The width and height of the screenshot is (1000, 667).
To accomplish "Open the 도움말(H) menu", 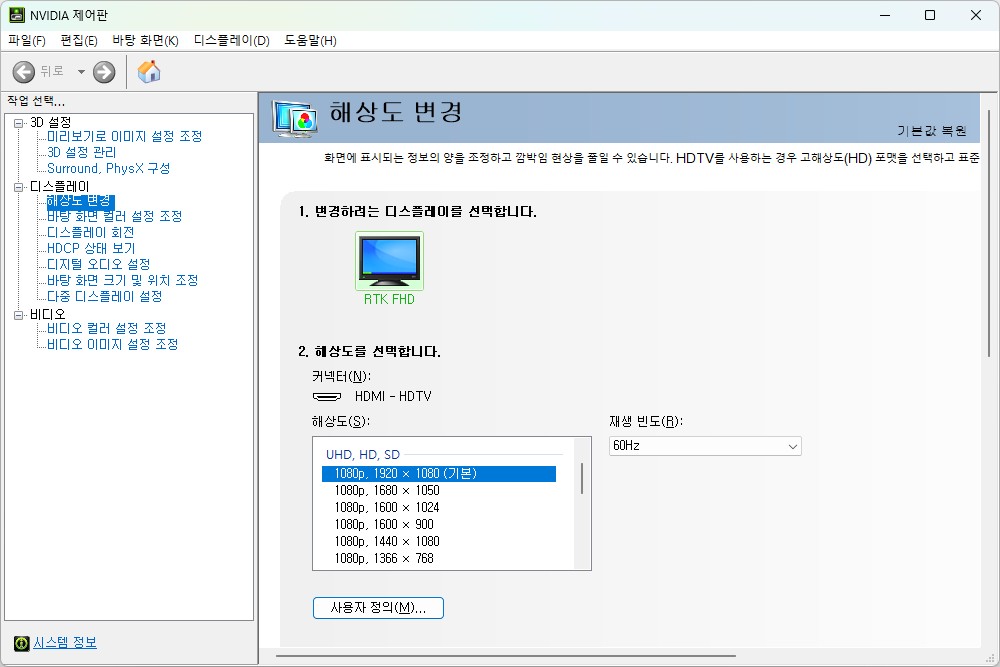I will tap(311, 41).
